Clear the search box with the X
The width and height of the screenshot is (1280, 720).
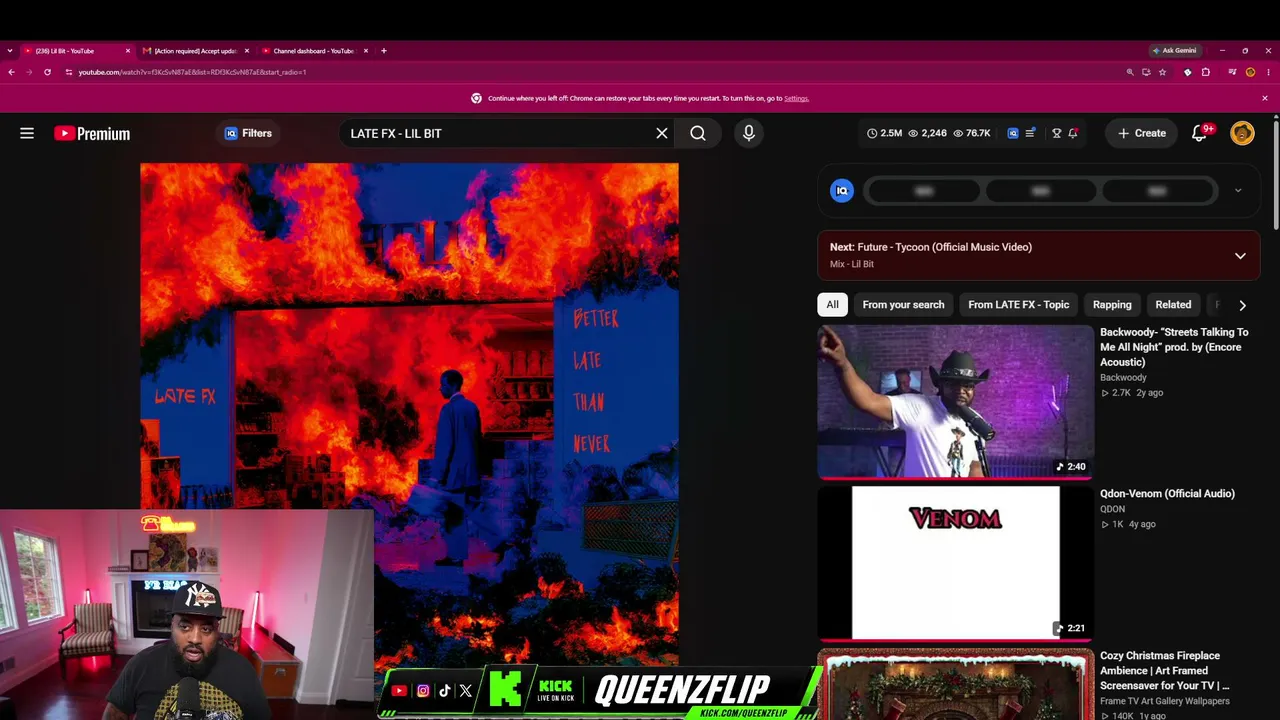[x=662, y=133]
